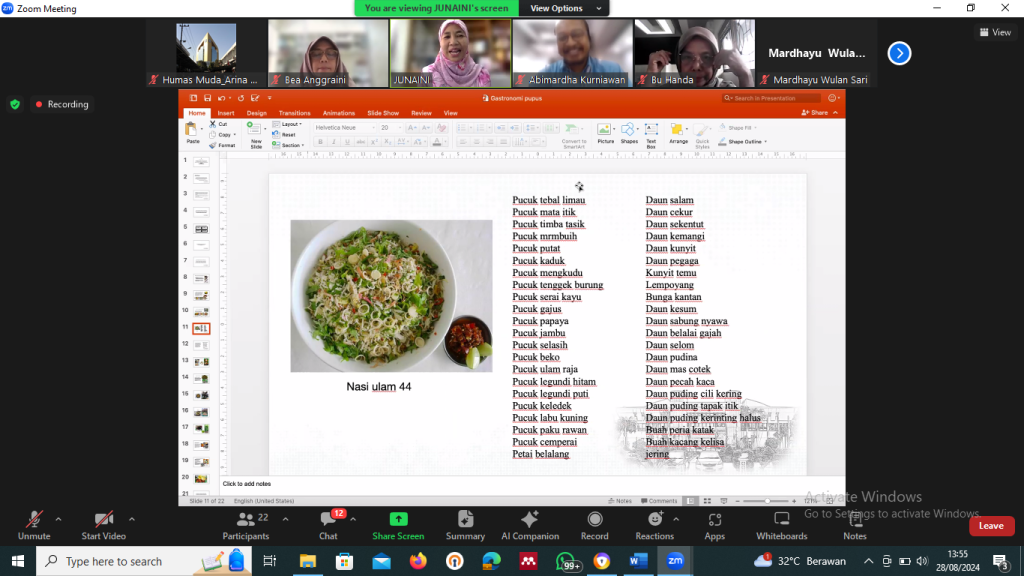The image size is (1024, 576).
Task: Expand the View Options dropdown
Action: (x=565, y=8)
